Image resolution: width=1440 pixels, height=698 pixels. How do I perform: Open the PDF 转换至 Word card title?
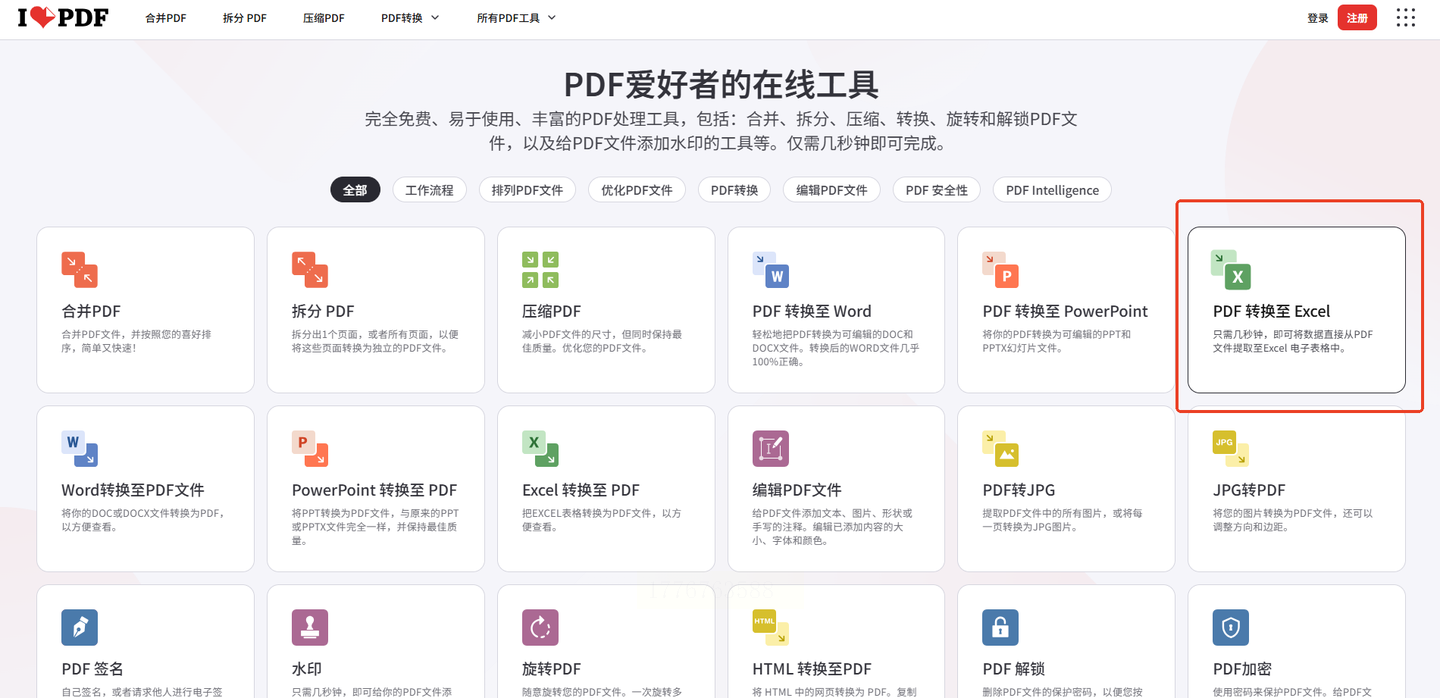click(x=812, y=311)
